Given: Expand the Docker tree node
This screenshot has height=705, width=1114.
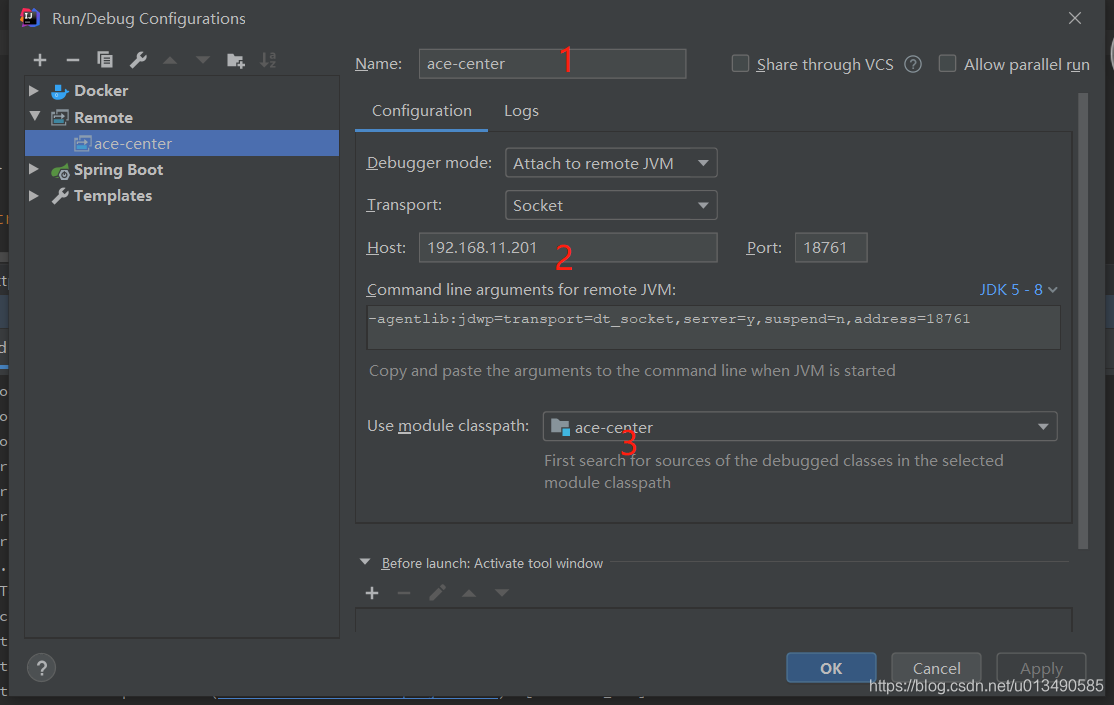Looking at the screenshot, I should pyautogui.click(x=33, y=90).
